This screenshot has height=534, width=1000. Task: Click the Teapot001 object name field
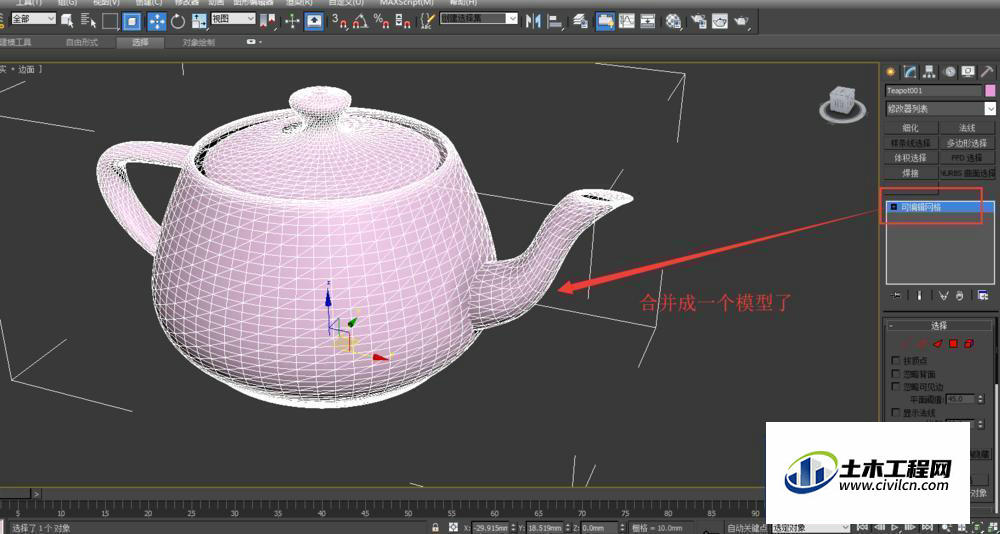(934, 91)
